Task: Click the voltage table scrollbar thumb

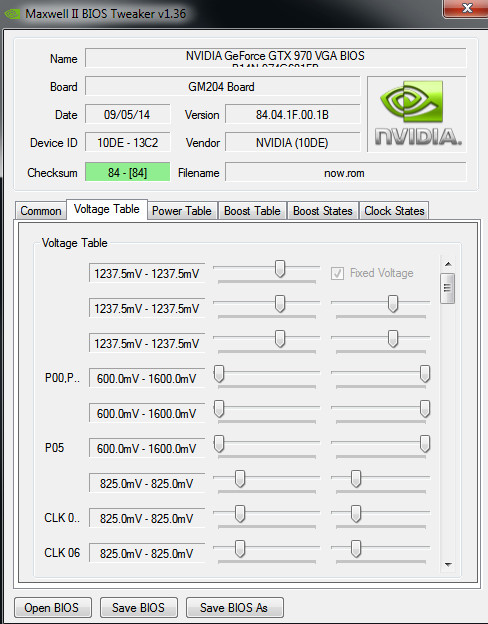Action: [x=448, y=288]
